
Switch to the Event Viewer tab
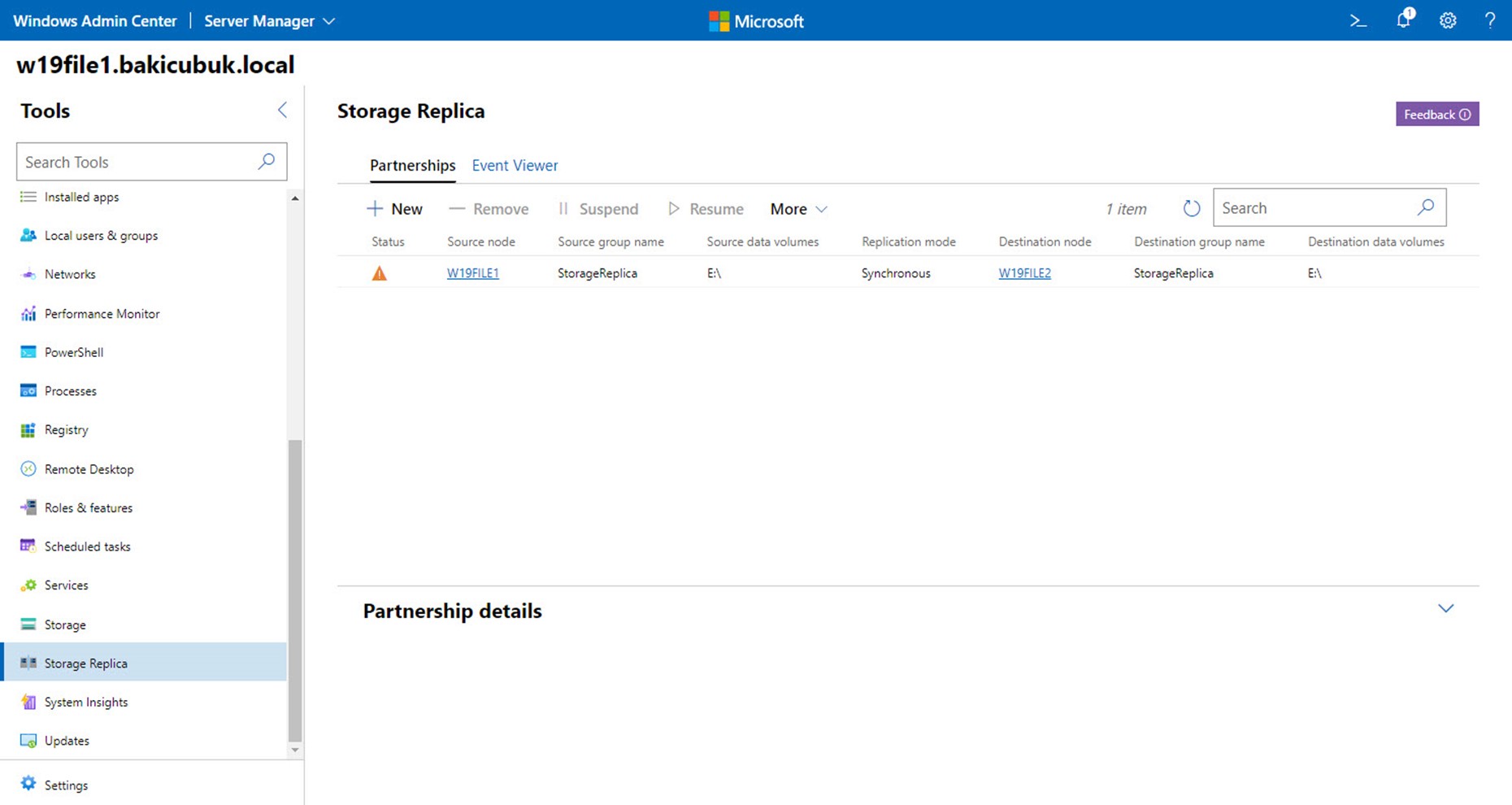point(515,165)
